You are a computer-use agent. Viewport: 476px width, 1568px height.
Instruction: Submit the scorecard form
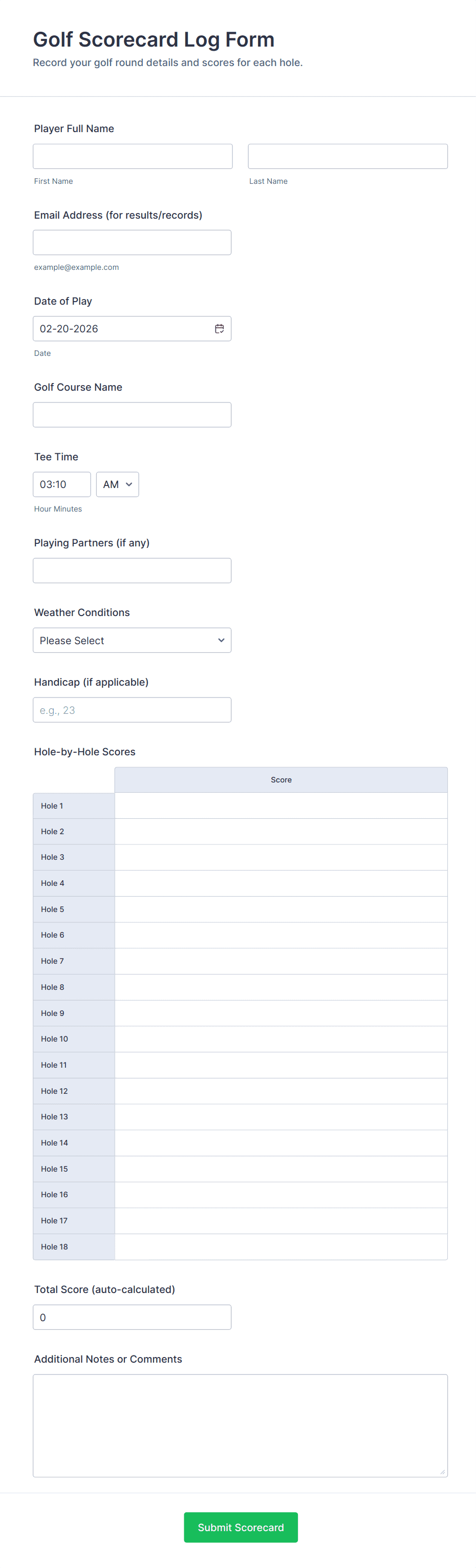241,1527
